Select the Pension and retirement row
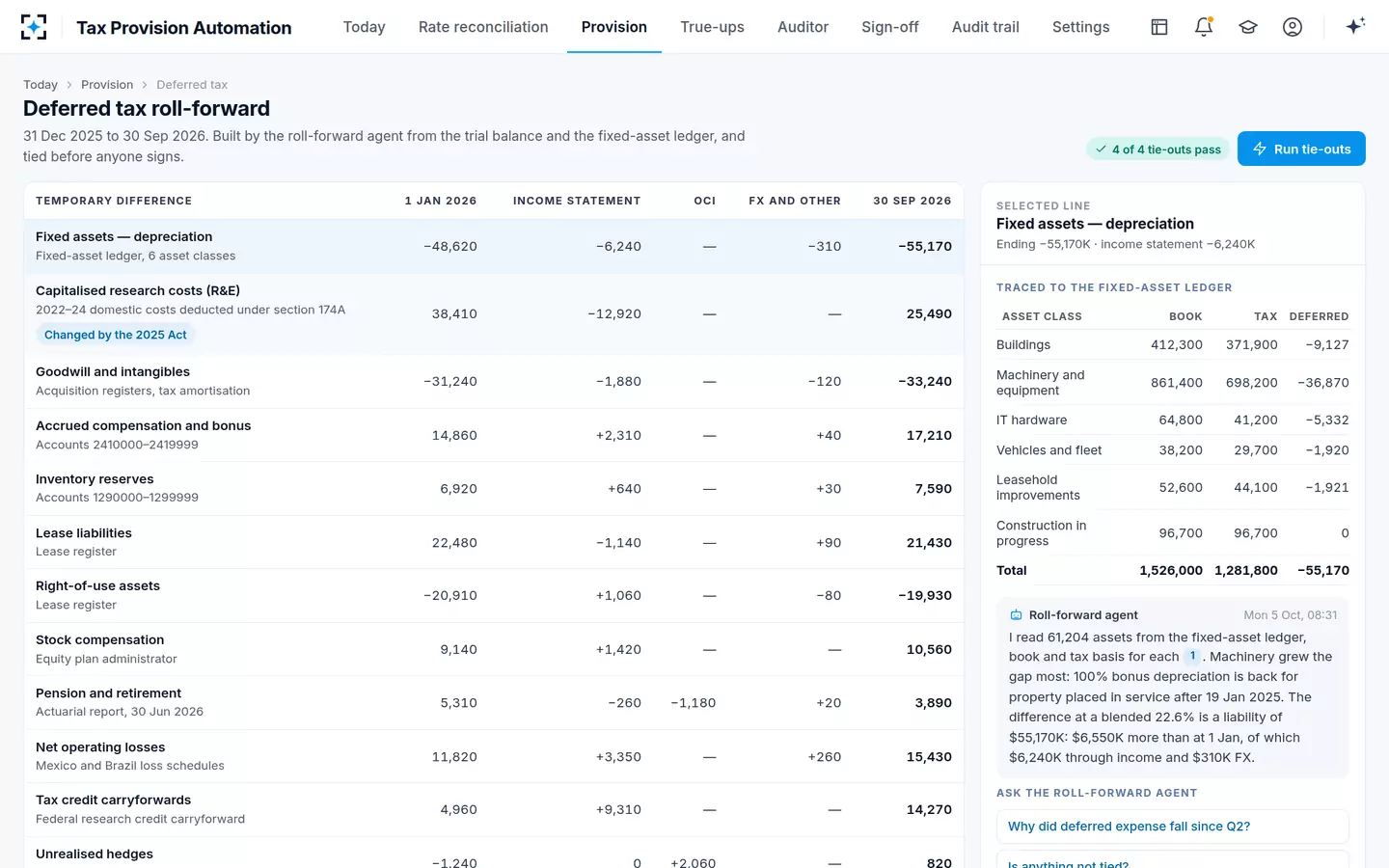Viewport: 1389px width, 868px height. pos(494,702)
